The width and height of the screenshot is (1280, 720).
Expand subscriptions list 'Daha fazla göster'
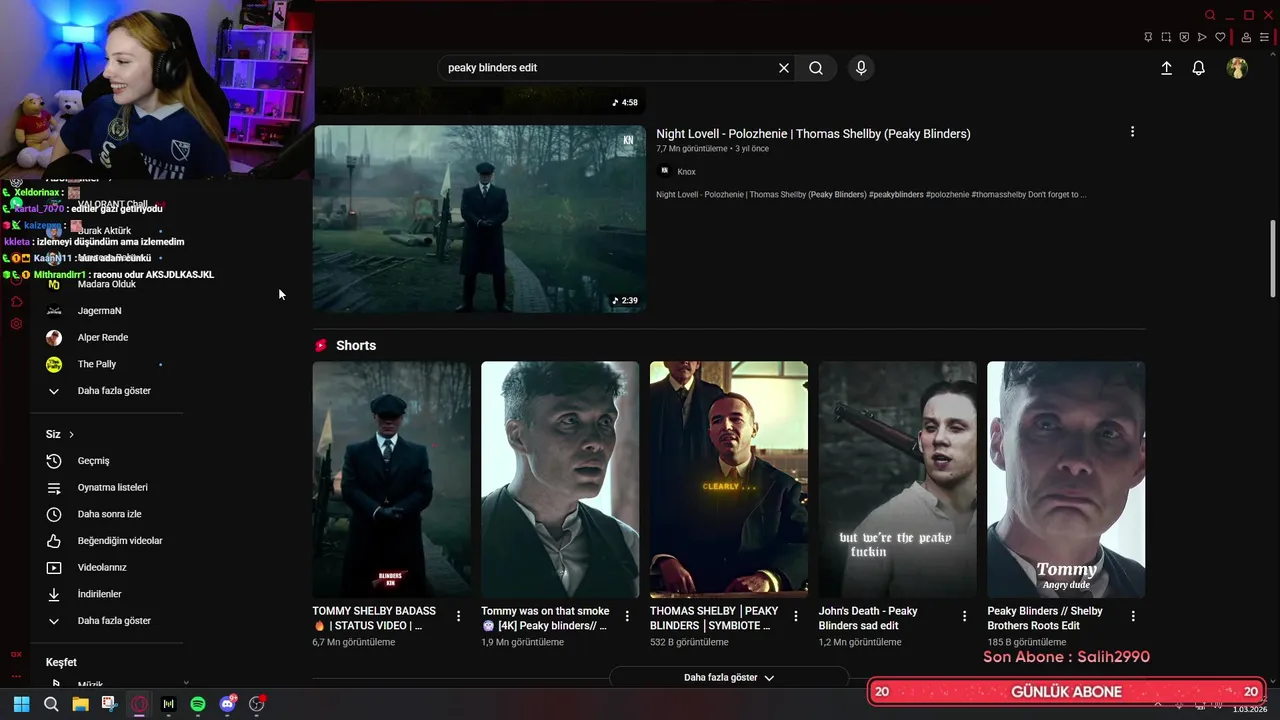click(x=106, y=391)
